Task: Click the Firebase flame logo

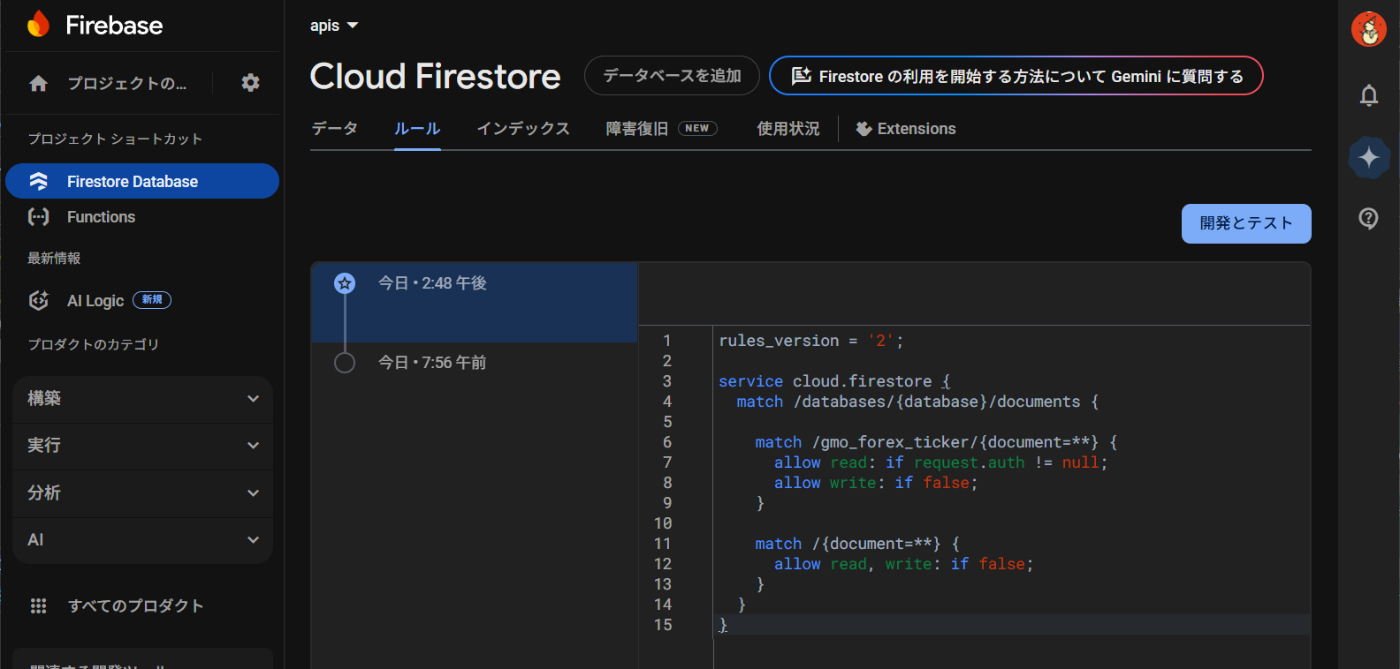Action: (38, 25)
